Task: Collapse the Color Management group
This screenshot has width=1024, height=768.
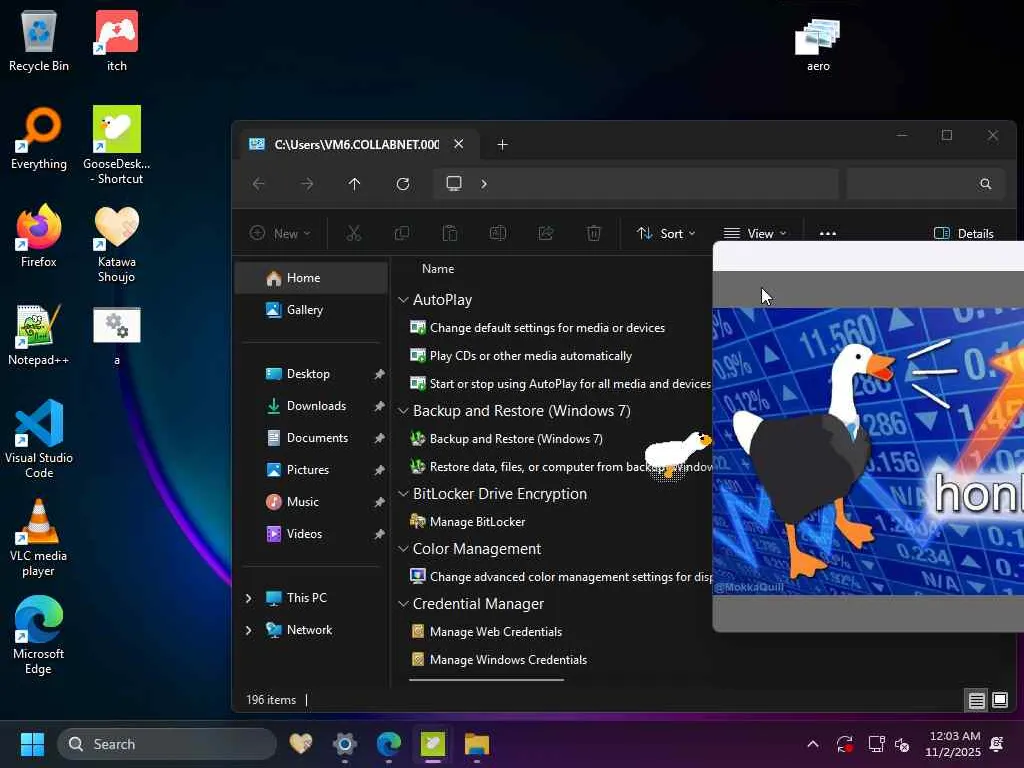Action: tap(403, 549)
